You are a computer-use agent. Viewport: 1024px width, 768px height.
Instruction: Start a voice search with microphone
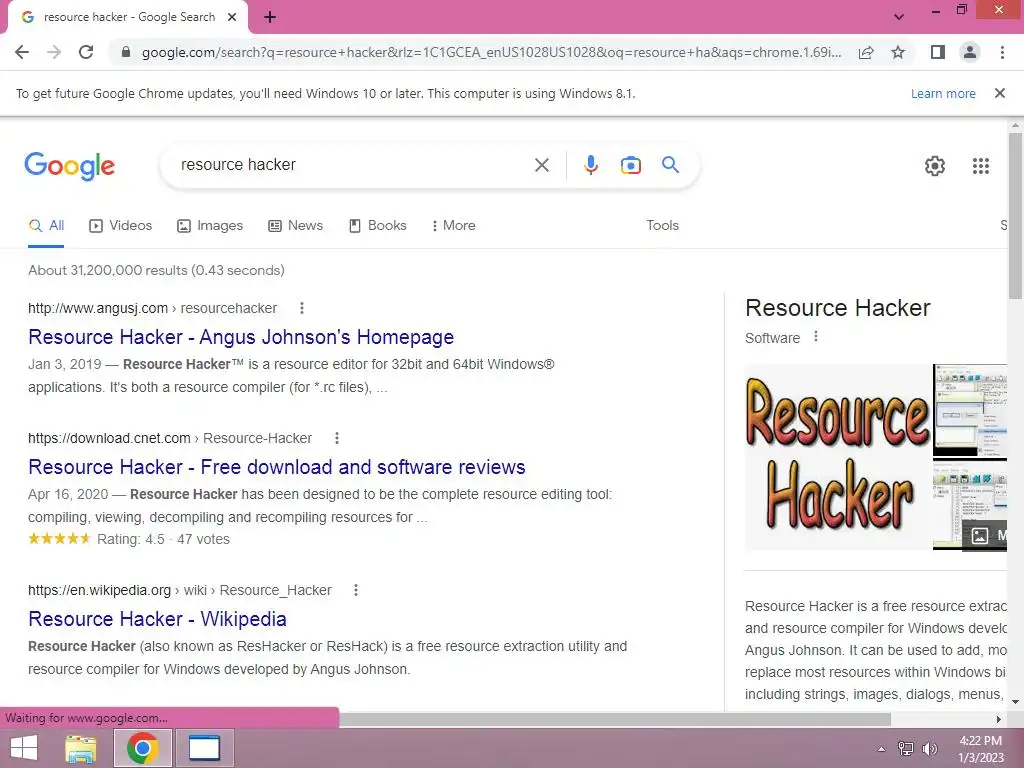[x=591, y=165]
